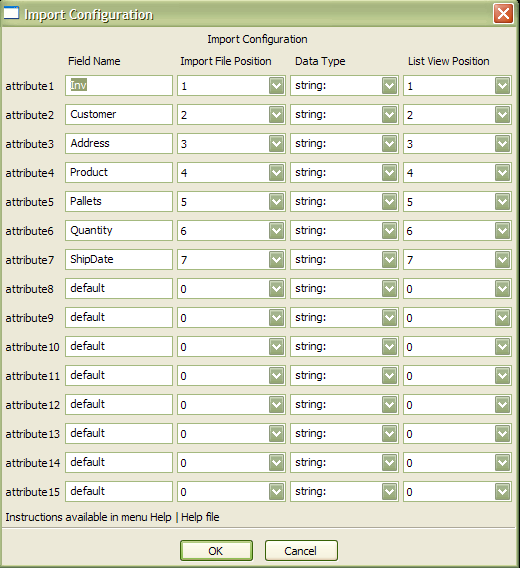524x572 pixels.
Task: Click the attribute11 default field name input
Action: point(119,375)
